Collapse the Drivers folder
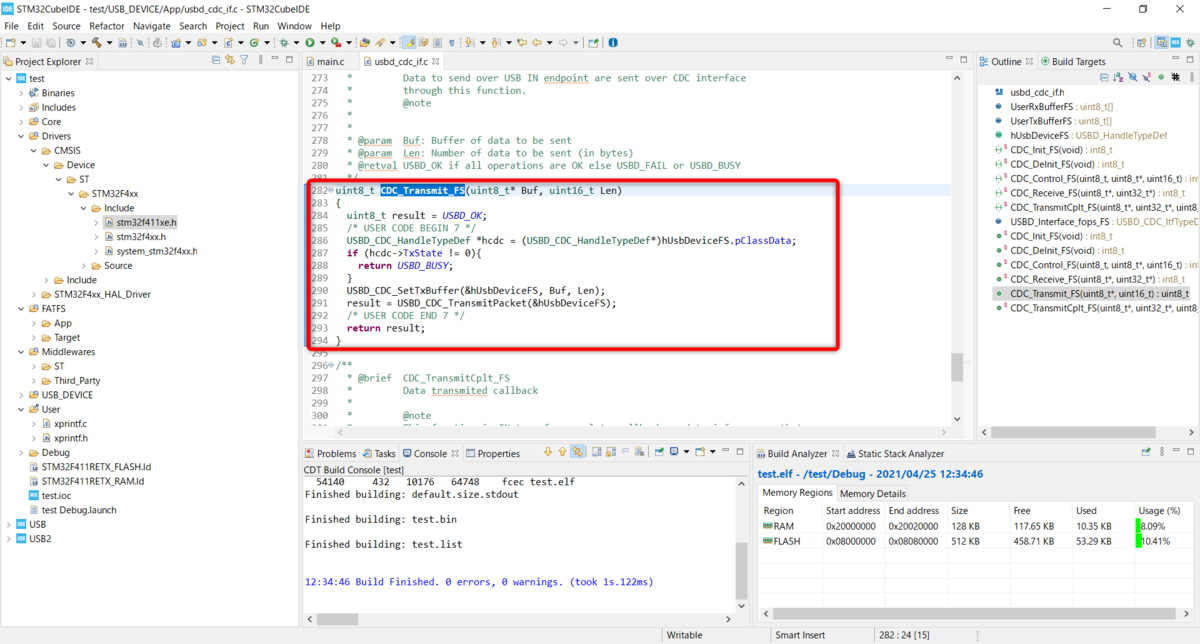The image size is (1200, 644). pyautogui.click(x=21, y=136)
